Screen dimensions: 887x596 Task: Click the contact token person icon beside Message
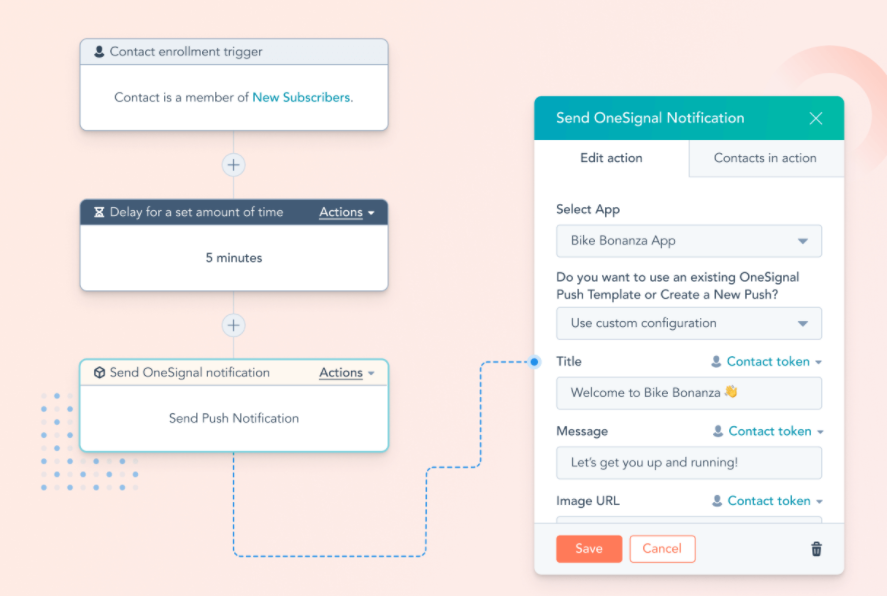pos(718,431)
